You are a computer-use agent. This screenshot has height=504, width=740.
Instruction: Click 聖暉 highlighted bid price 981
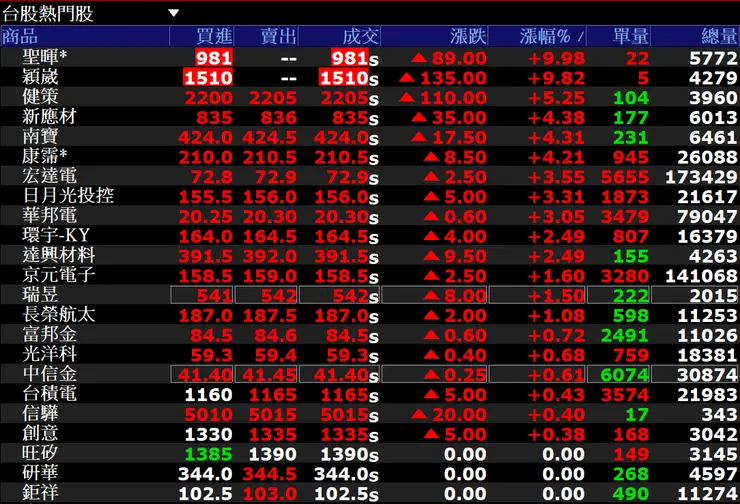coord(214,58)
